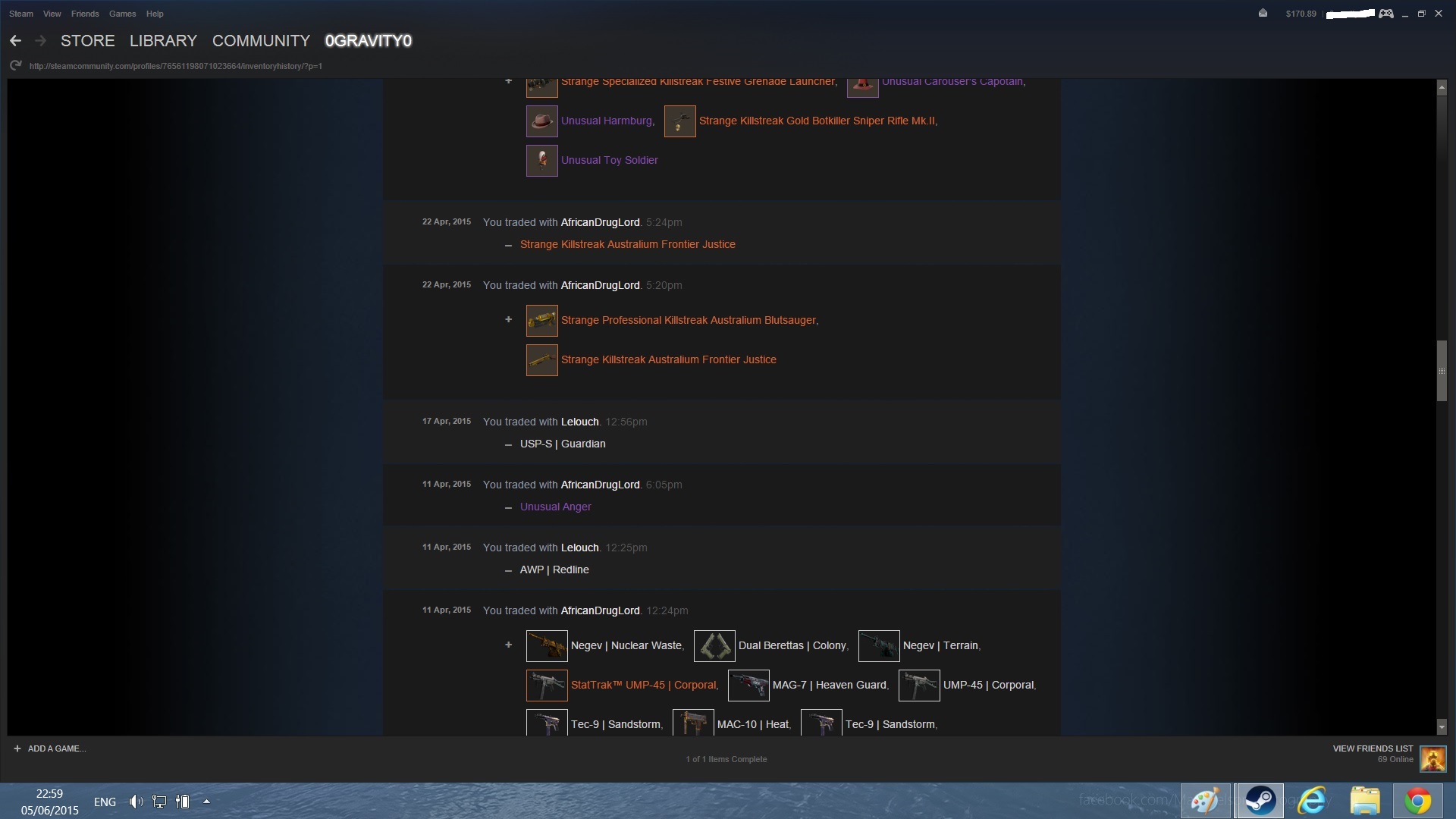The image size is (1456, 819).
Task: Click the Australium Blutsauger item icon
Action: pos(541,321)
